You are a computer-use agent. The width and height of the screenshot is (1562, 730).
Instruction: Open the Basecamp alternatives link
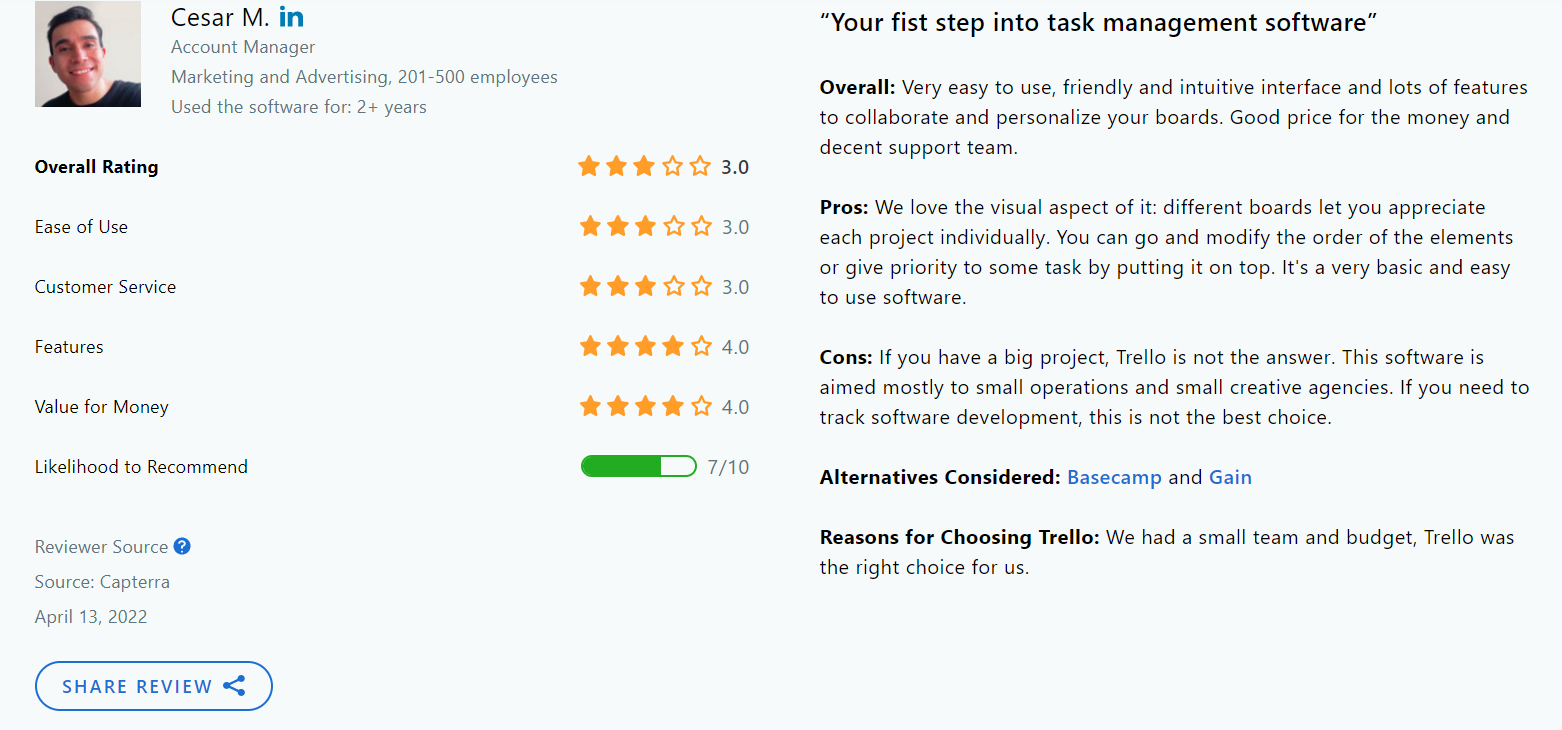[x=1114, y=477]
